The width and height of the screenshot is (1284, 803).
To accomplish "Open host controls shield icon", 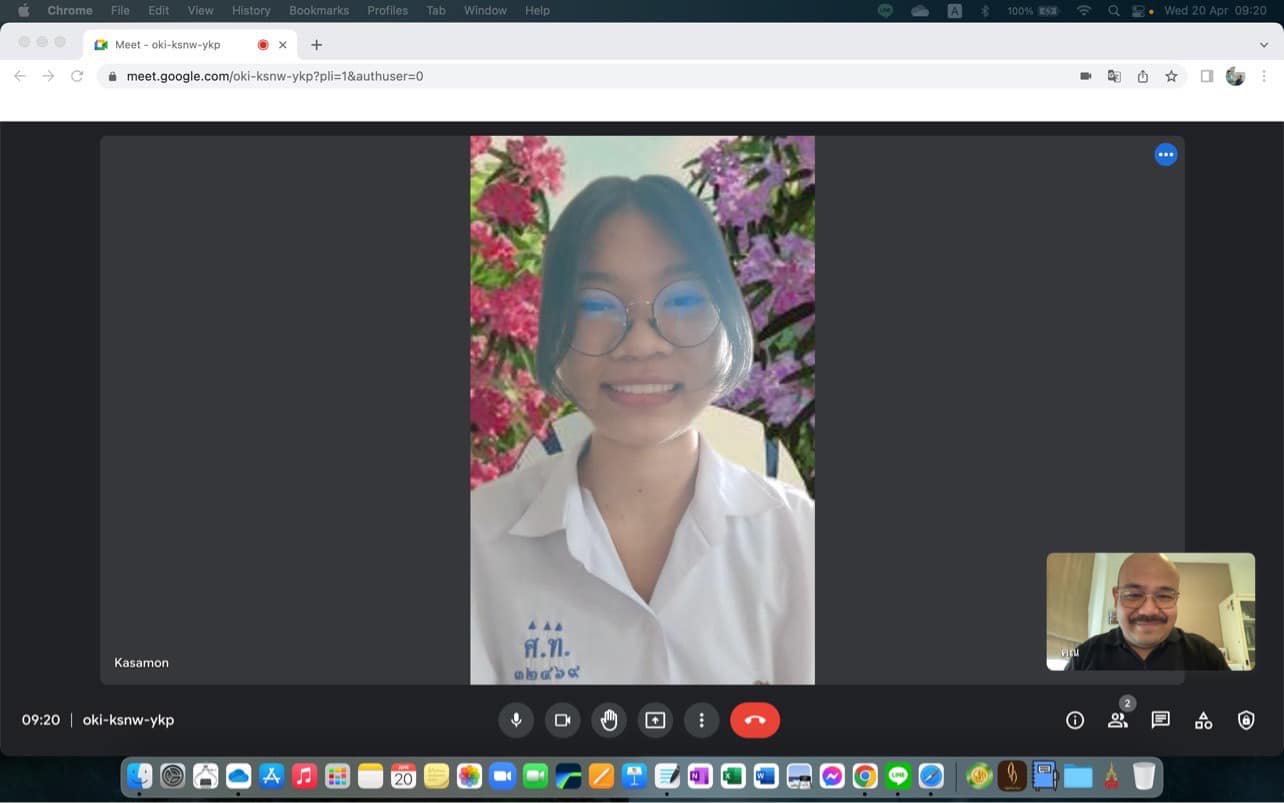I will [x=1246, y=720].
